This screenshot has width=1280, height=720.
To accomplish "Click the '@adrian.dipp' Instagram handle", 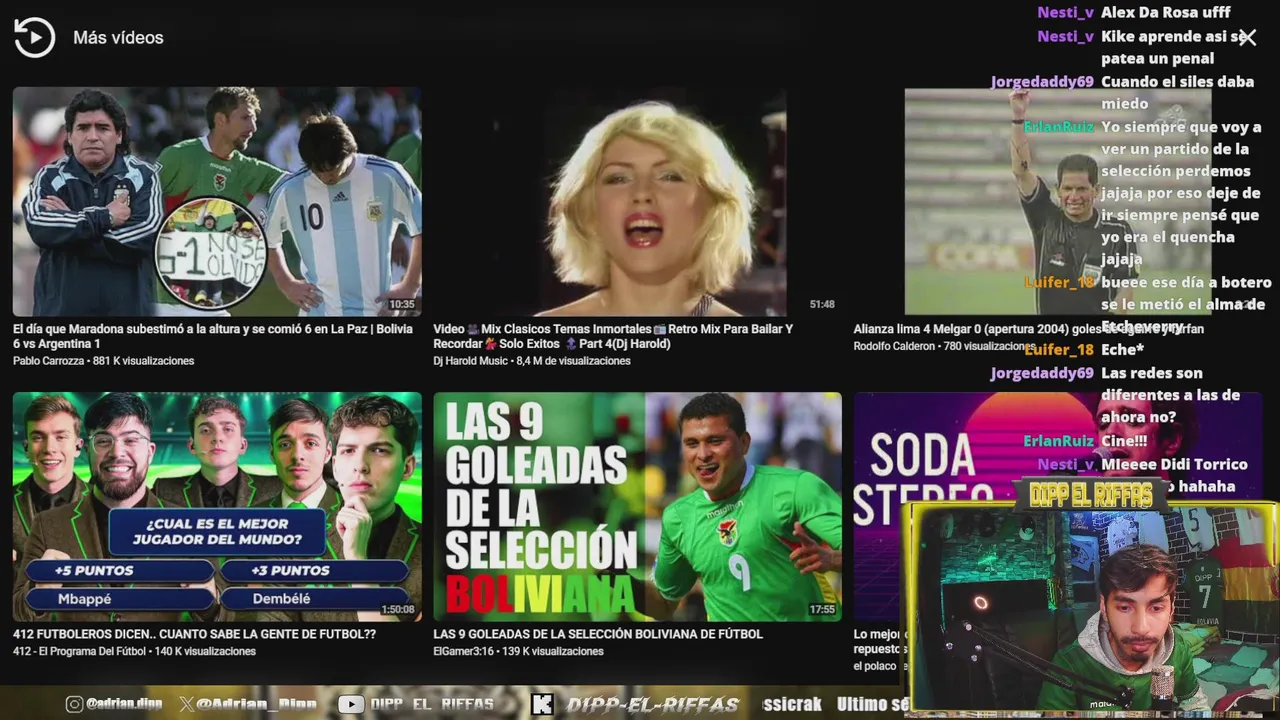I will tap(124, 704).
